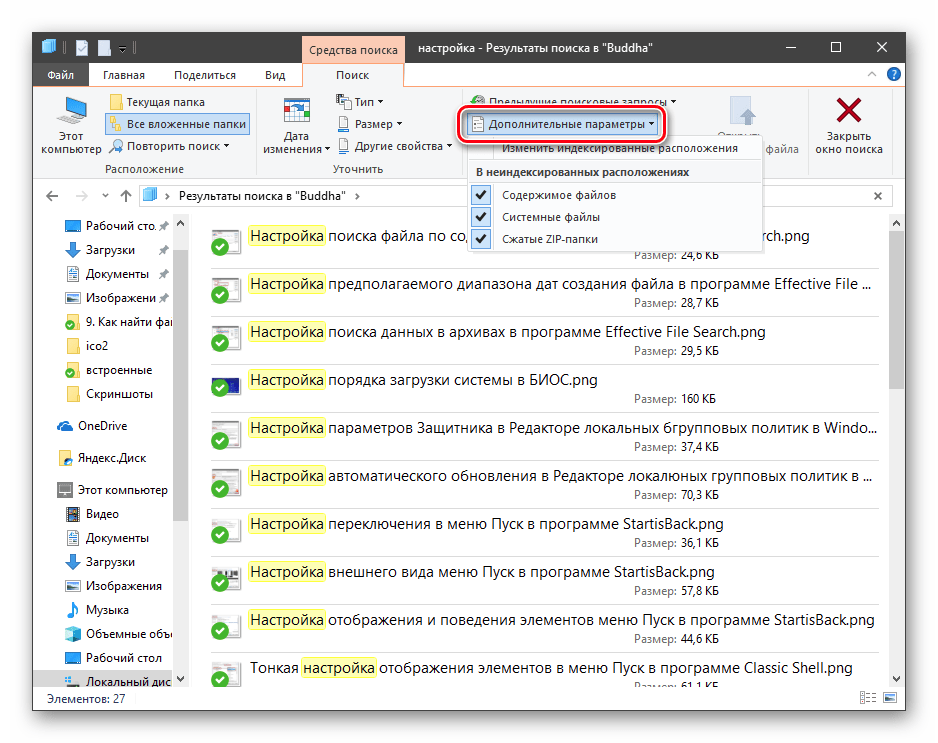Open the 'Вид' ribbon tab

[x=275, y=75]
